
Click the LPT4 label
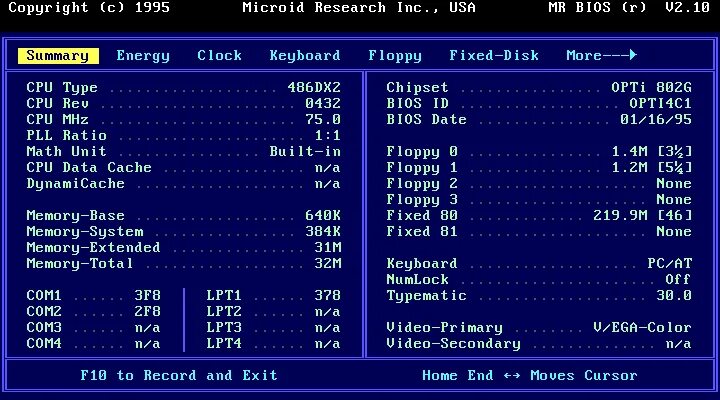click(x=224, y=344)
